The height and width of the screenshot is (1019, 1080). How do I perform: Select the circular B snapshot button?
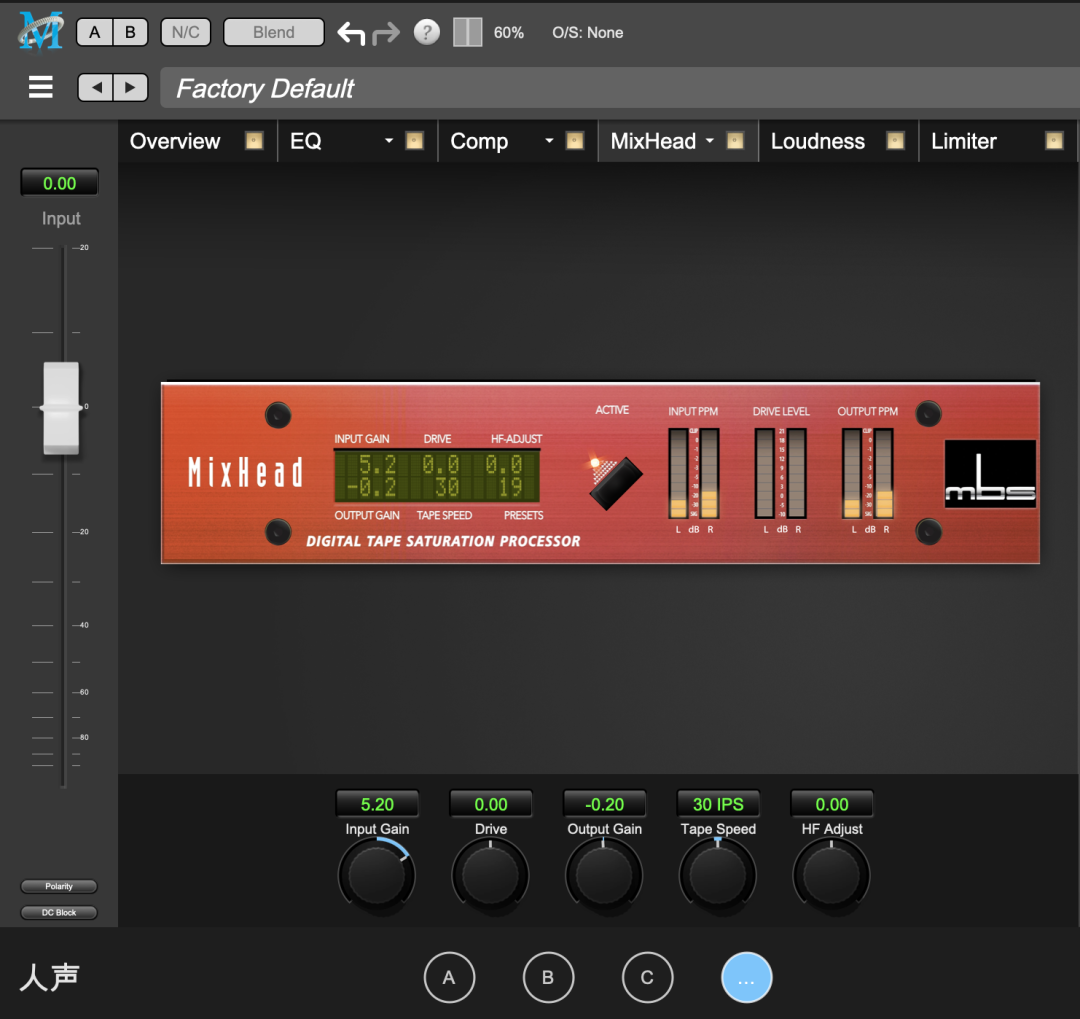click(548, 977)
